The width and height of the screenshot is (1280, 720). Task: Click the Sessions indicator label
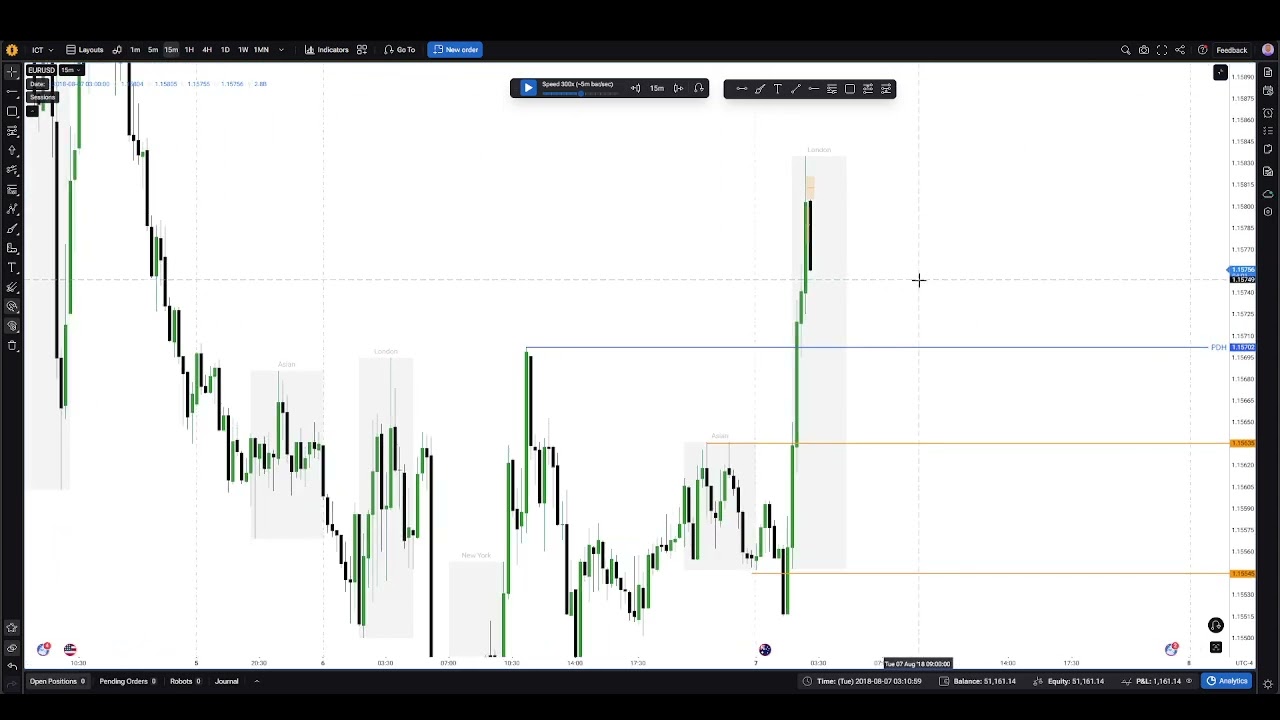(x=42, y=97)
